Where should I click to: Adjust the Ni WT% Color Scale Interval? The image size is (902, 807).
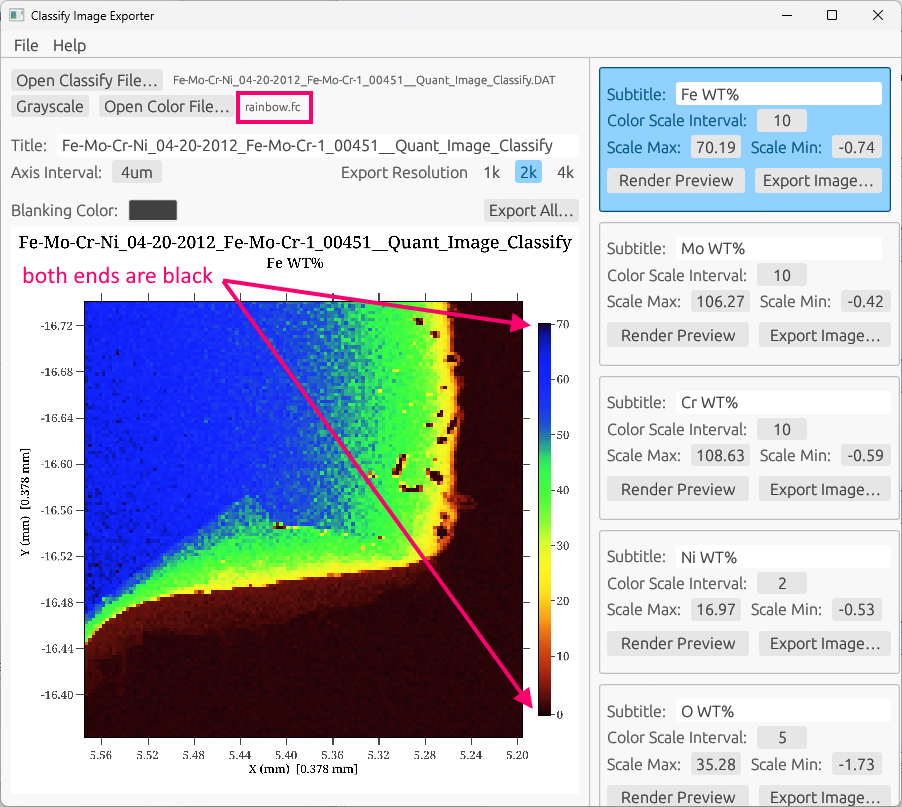[782, 583]
